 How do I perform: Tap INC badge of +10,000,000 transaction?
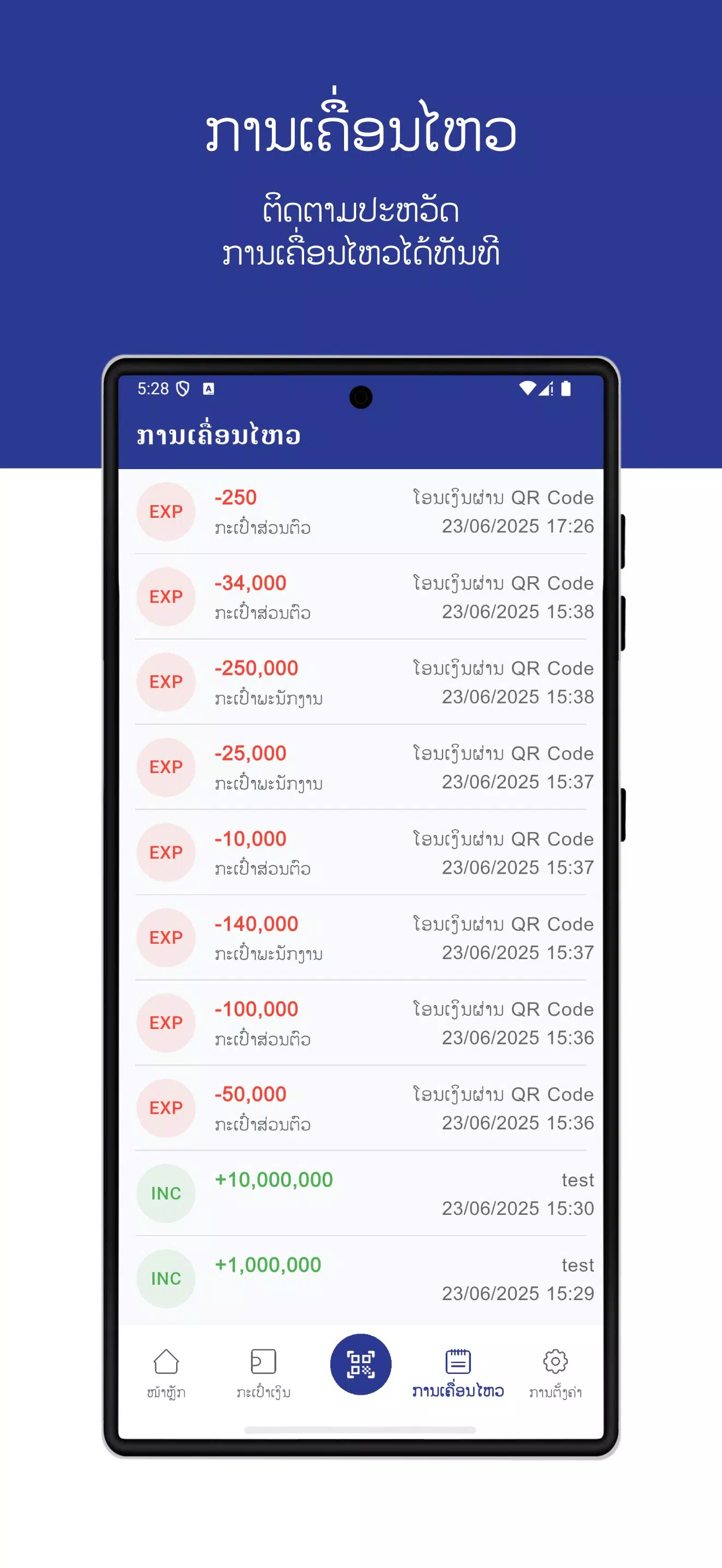pyautogui.click(x=166, y=1193)
